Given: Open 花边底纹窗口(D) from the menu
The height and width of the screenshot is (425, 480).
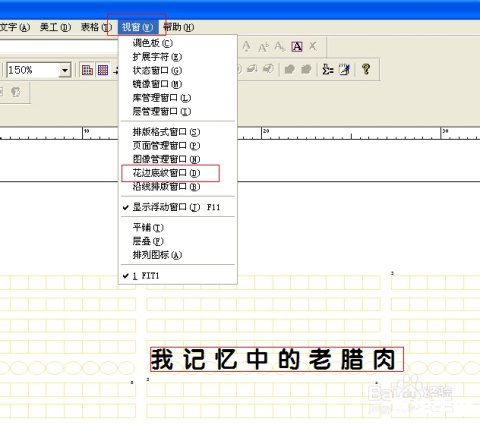Looking at the screenshot, I should [x=178, y=173].
